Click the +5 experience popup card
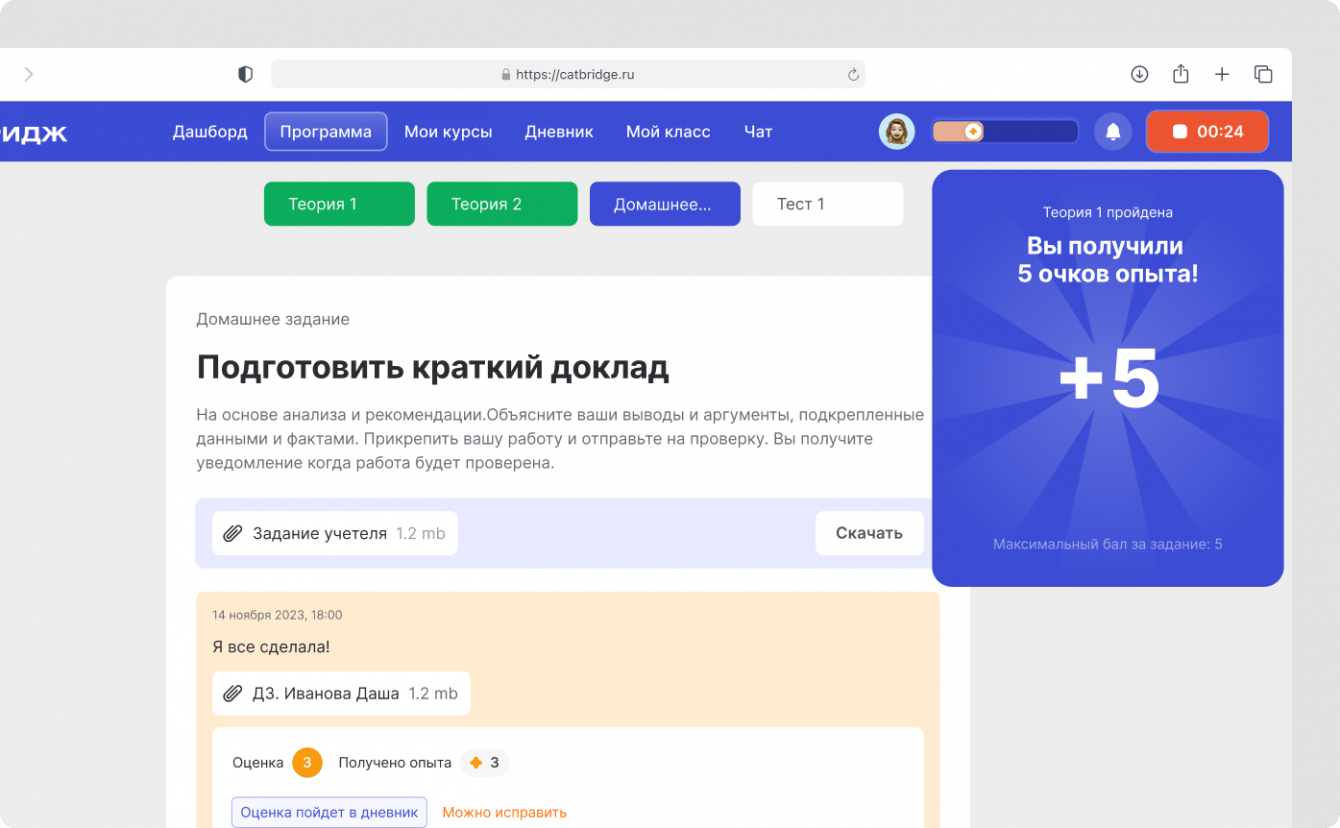 (1108, 378)
